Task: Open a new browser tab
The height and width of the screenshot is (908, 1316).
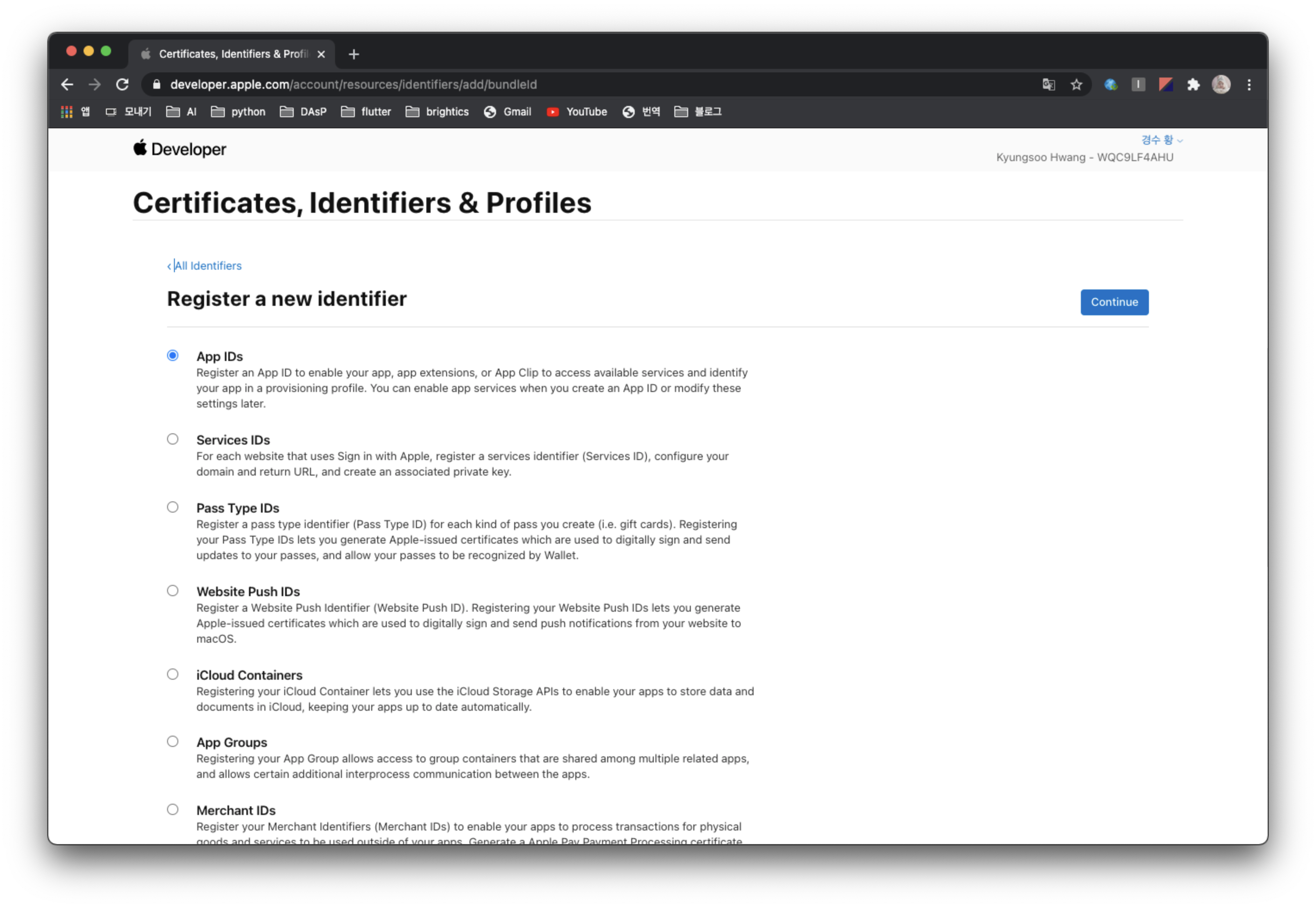Action: (354, 54)
